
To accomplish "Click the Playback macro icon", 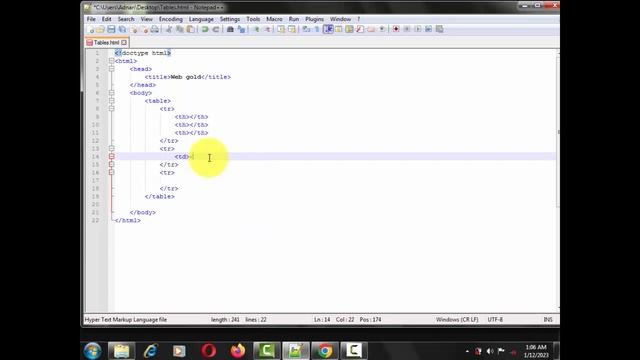I will pos(418,29).
